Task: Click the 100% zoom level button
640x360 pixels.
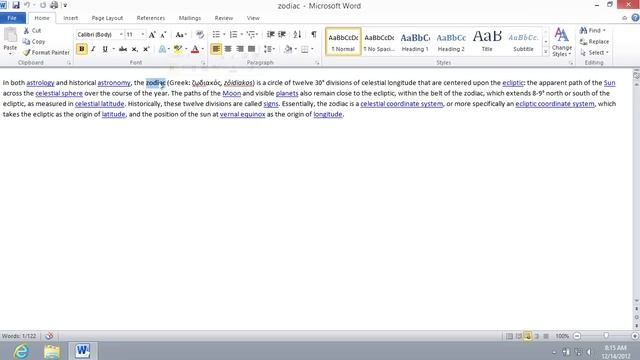Action: coord(562,336)
